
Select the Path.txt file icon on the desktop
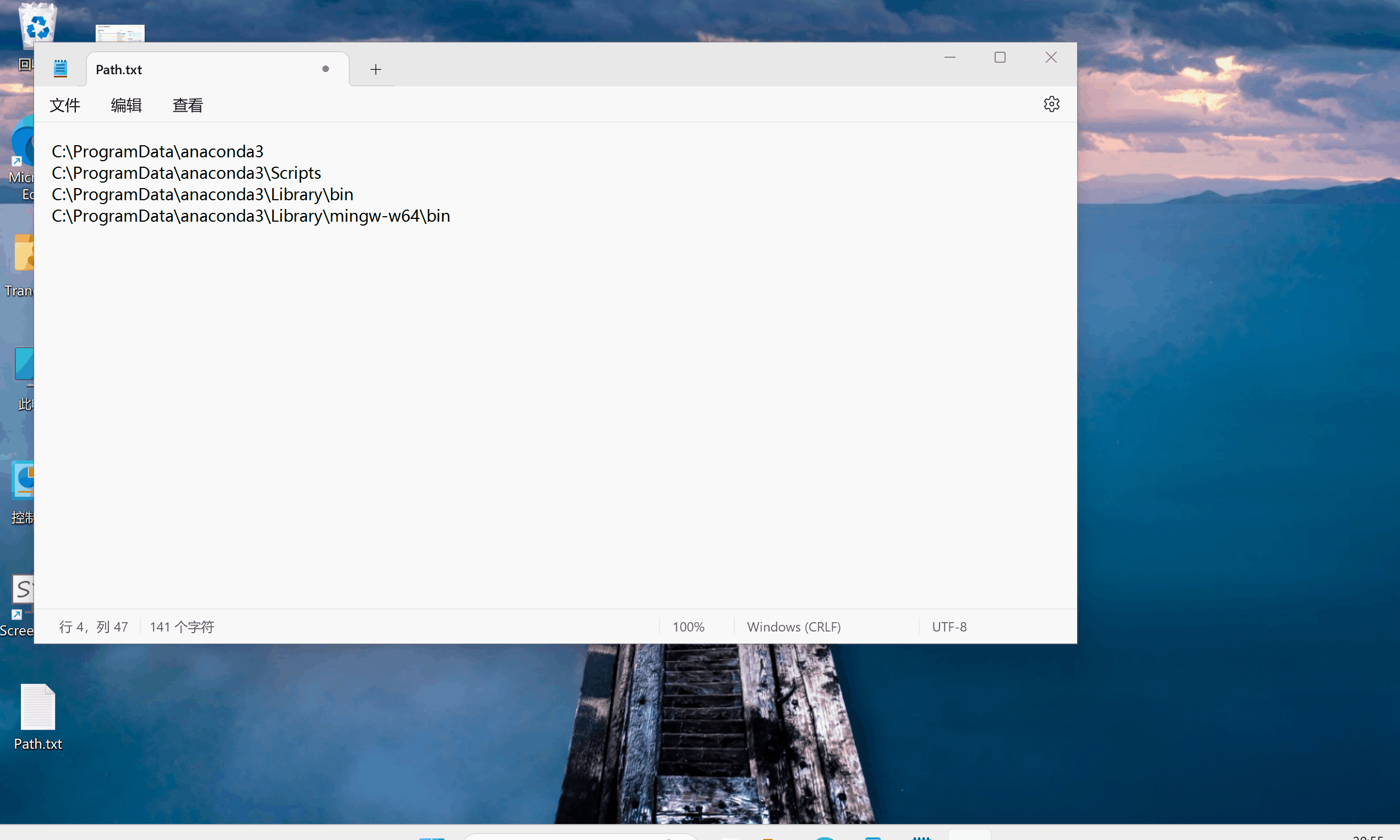click(x=38, y=708)
